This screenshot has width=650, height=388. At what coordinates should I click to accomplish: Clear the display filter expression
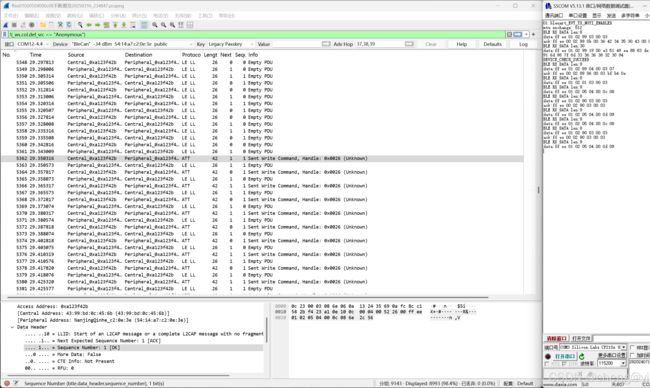pos(509,34)
